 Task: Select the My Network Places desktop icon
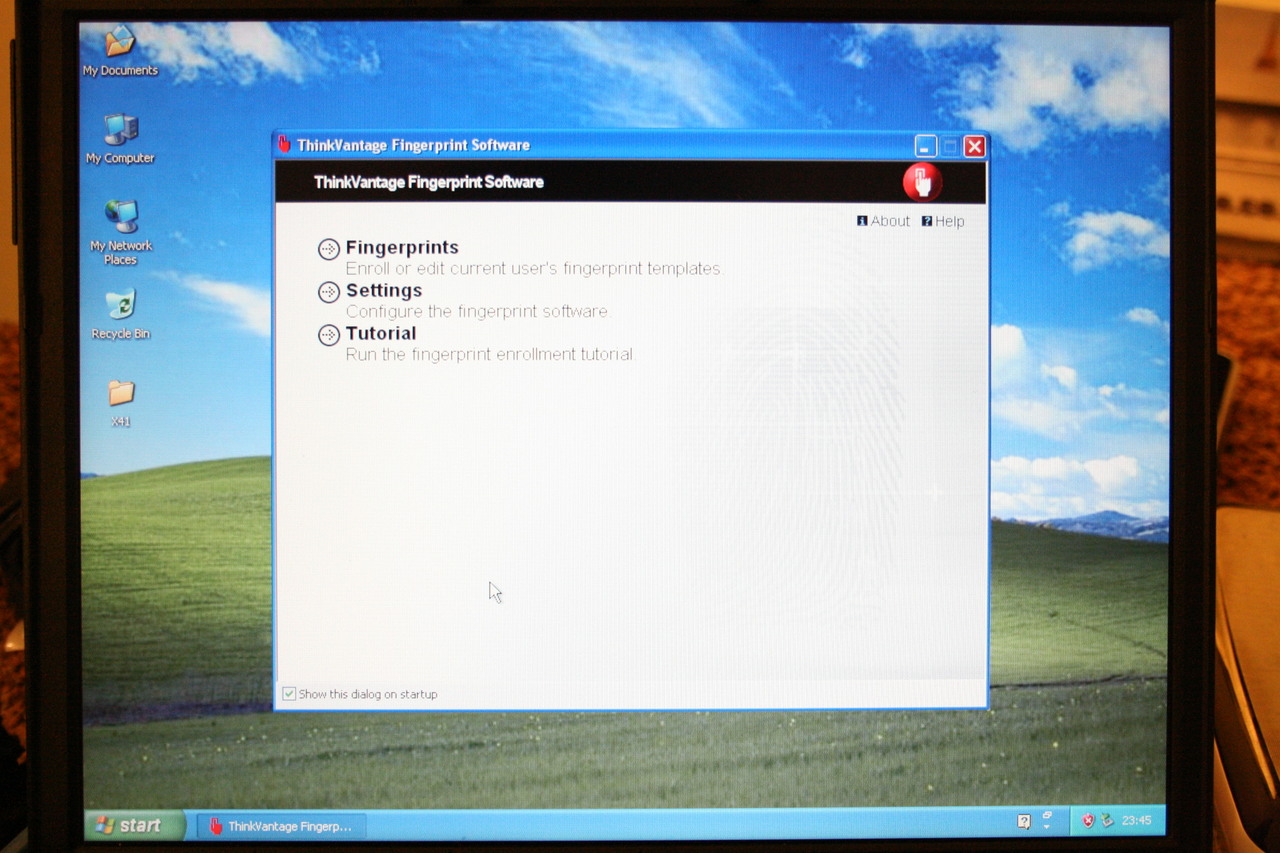[x=121, y=232]
